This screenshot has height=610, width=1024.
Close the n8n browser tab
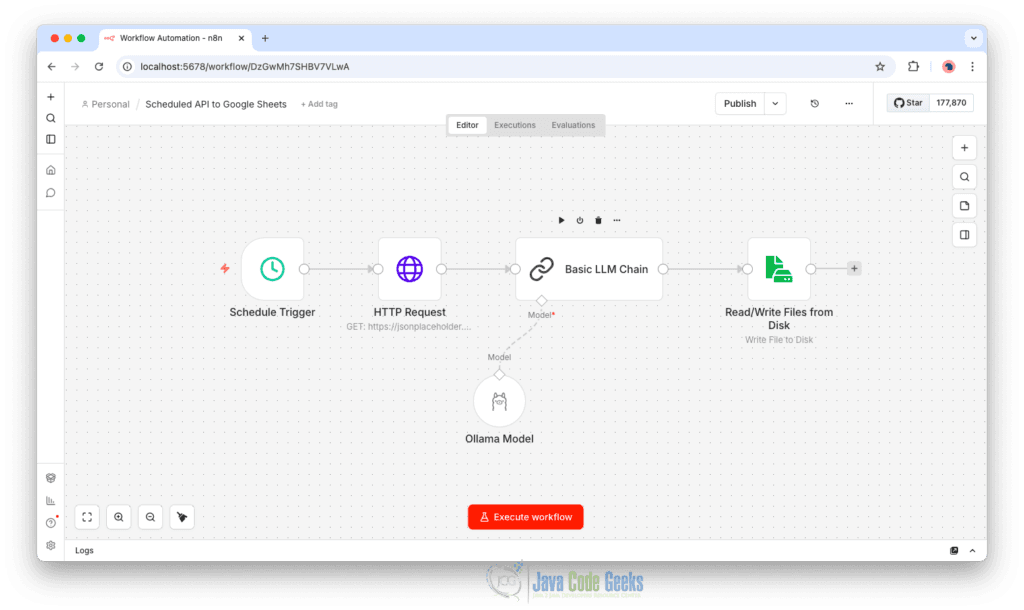(241, 38)
